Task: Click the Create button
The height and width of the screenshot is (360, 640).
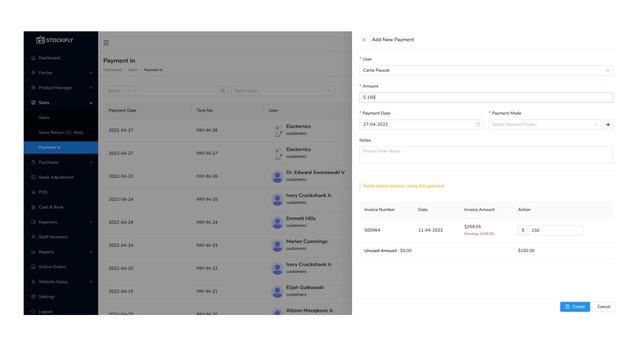Action: [x=575, y=307]
